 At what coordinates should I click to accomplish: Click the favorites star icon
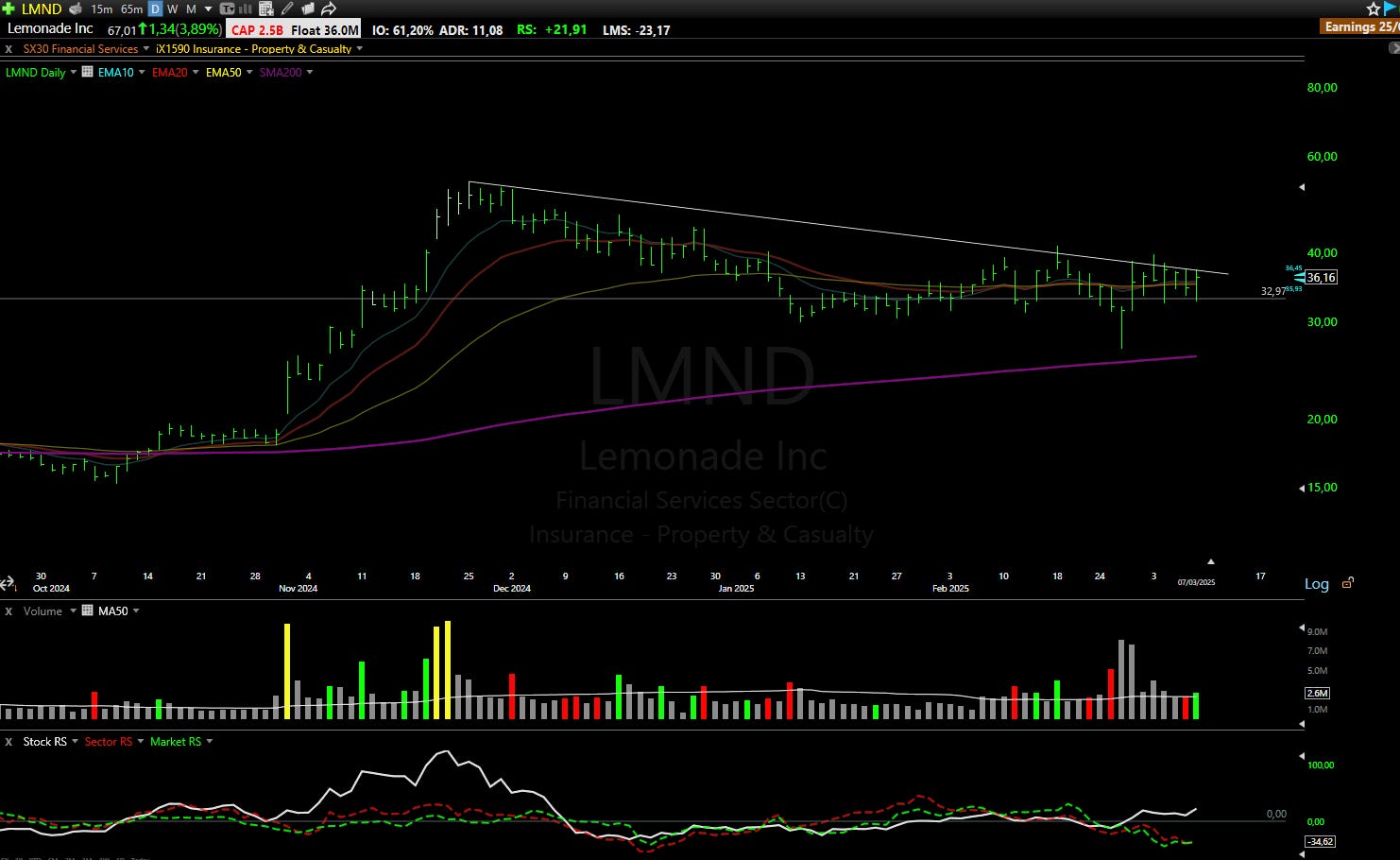click(1374, 9)
